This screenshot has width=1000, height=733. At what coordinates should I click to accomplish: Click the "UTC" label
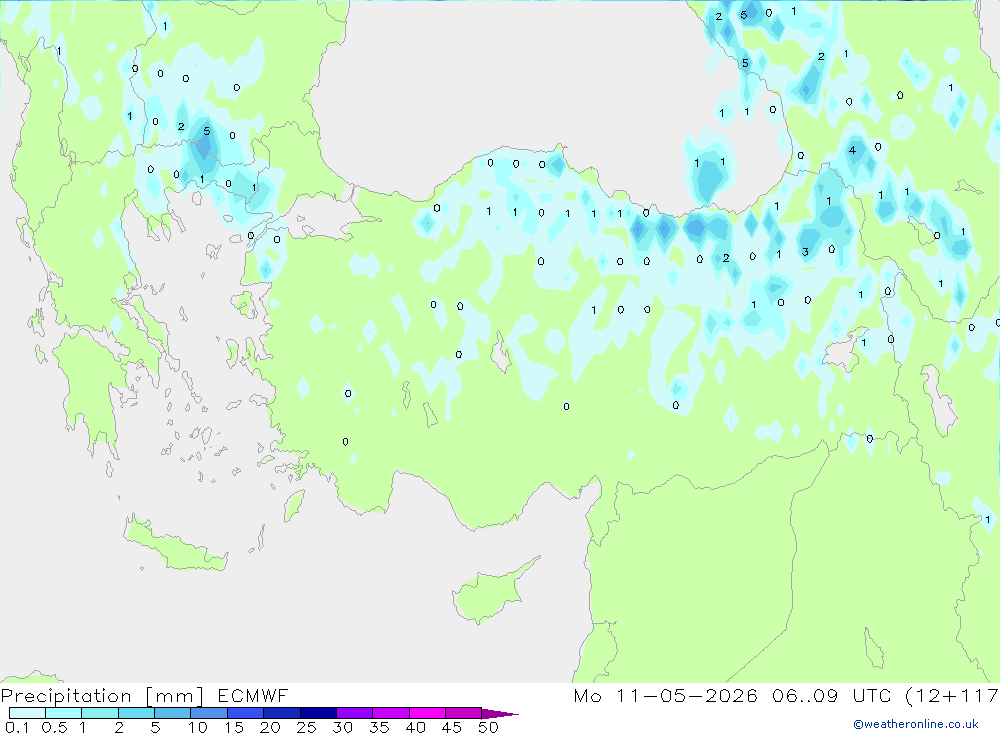(872, 695)
